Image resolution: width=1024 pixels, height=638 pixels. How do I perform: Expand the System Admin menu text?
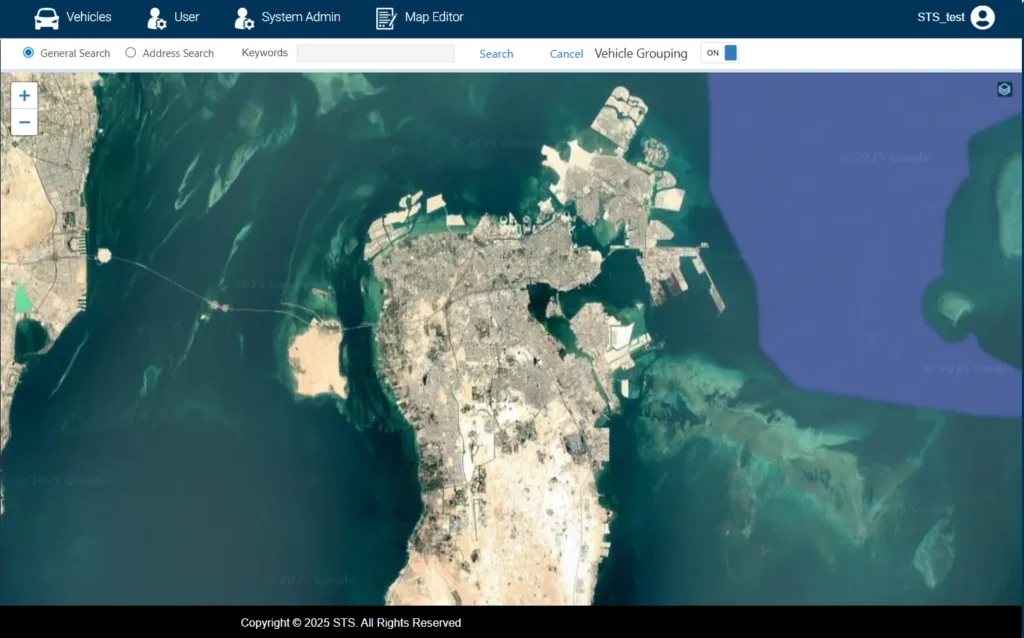301,17
